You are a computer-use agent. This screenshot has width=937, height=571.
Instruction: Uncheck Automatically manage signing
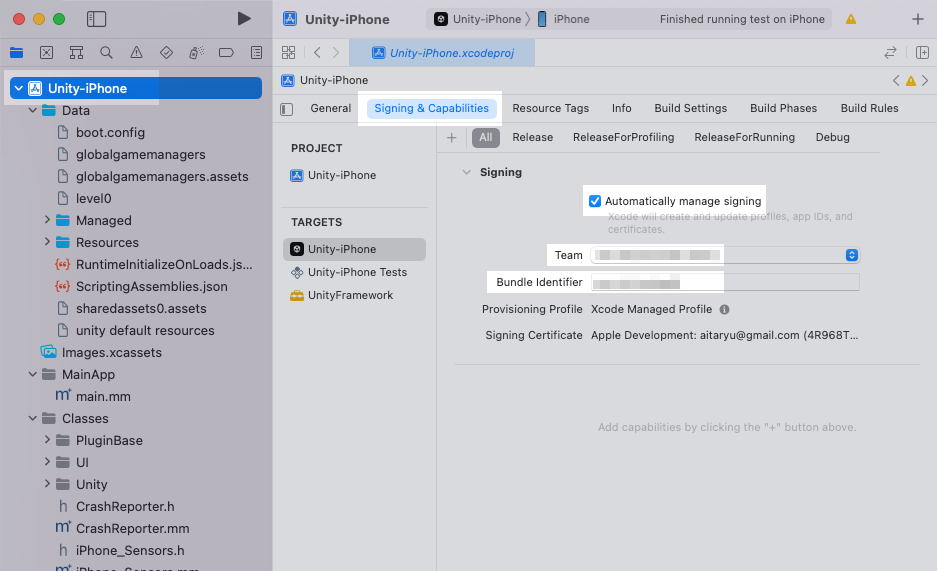[x=595, y=201]
